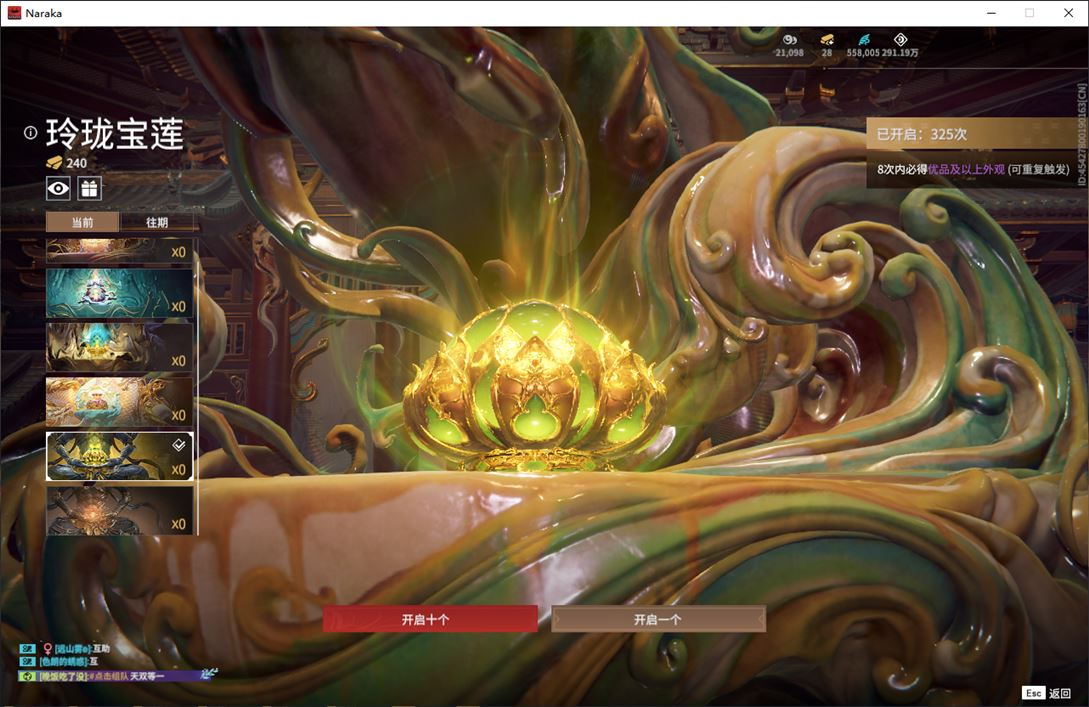Click the second chat channel icon
Viewport: 1089px width, 707px height.
[x=27, y=661]
